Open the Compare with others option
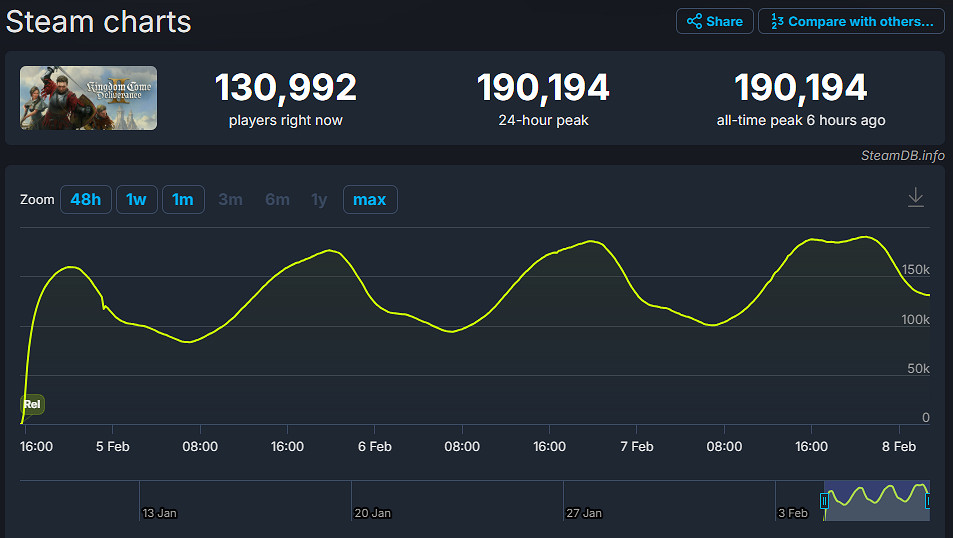 coord(851,21)
